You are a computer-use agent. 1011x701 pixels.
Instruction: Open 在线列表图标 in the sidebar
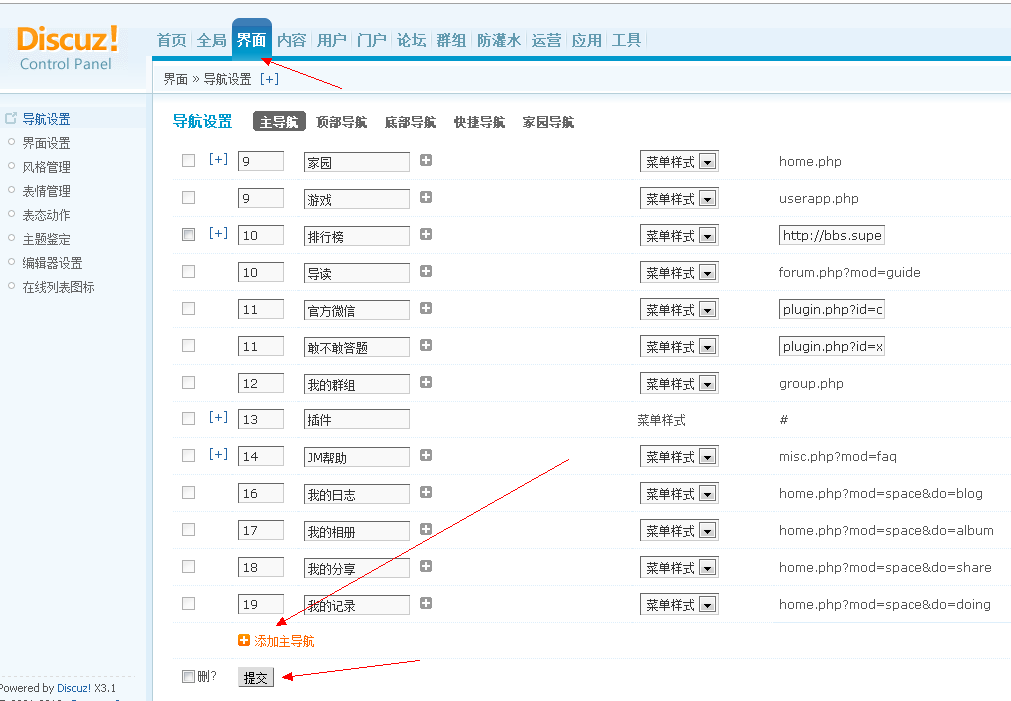pos(59,287)
